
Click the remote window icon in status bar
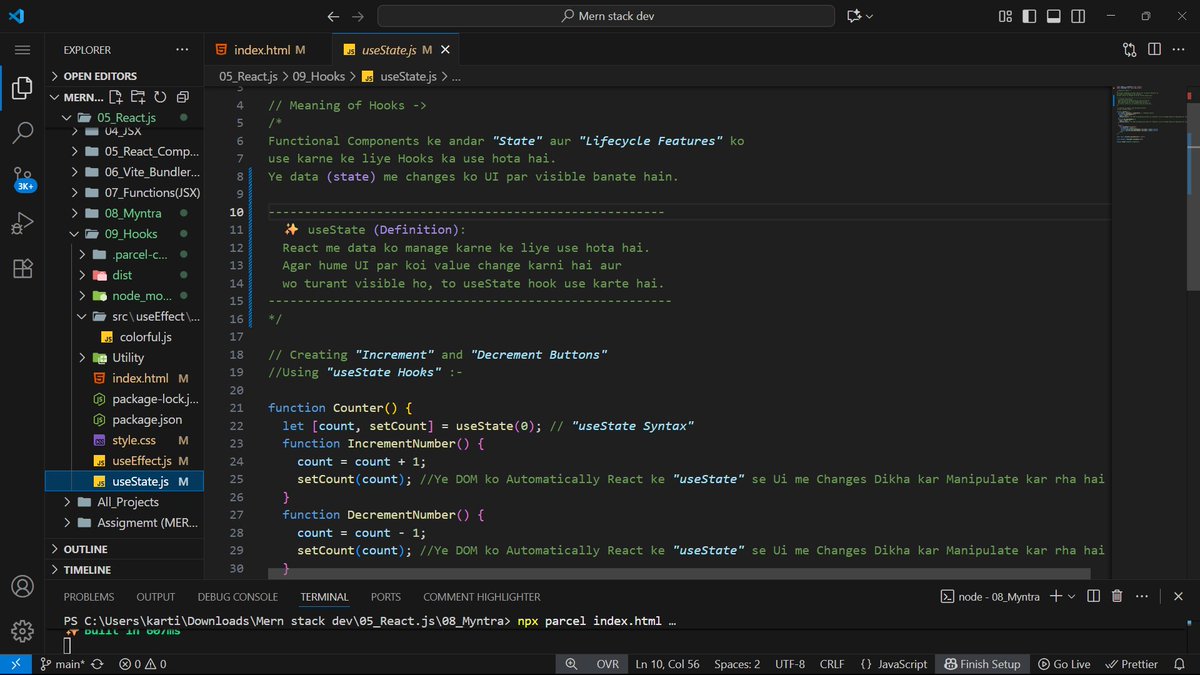(15, 664)
